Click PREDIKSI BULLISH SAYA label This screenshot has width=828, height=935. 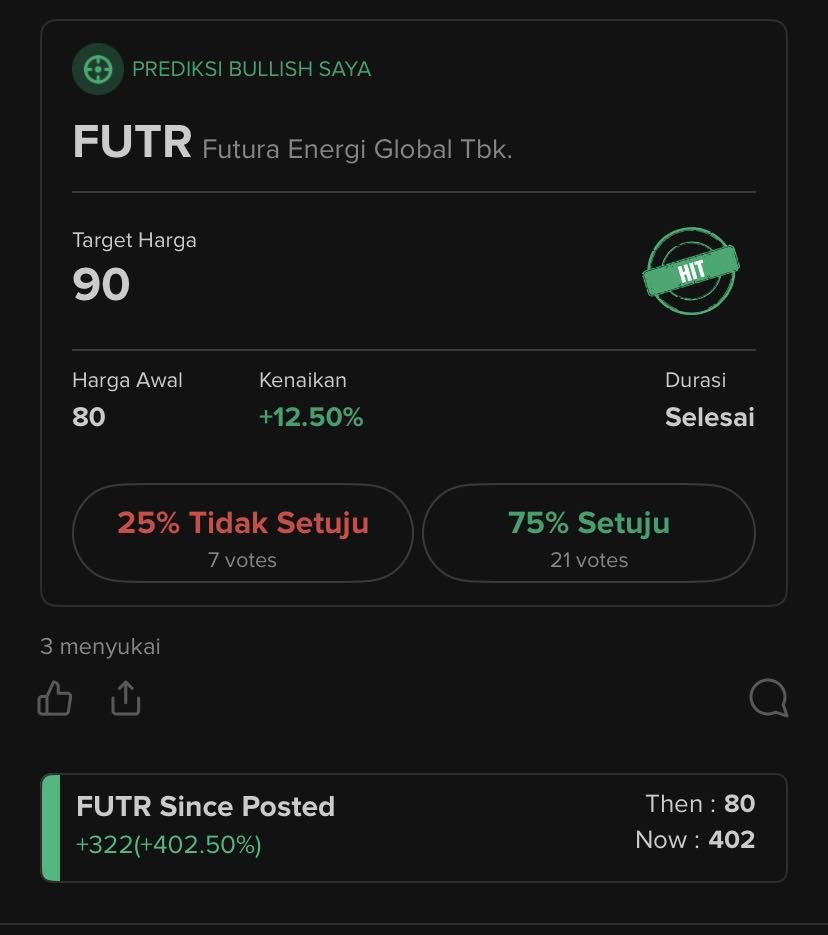click(x=252, y=69)
